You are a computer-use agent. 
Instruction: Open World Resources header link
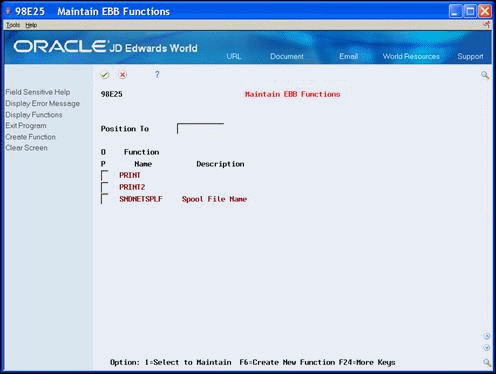click(411, 56)
